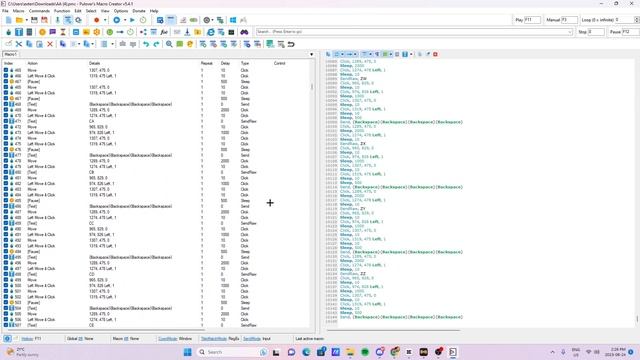Increase the Loop count stepper
Image resolution: width=640 pixels, height=360 pixels.
[x=637, y=18]
